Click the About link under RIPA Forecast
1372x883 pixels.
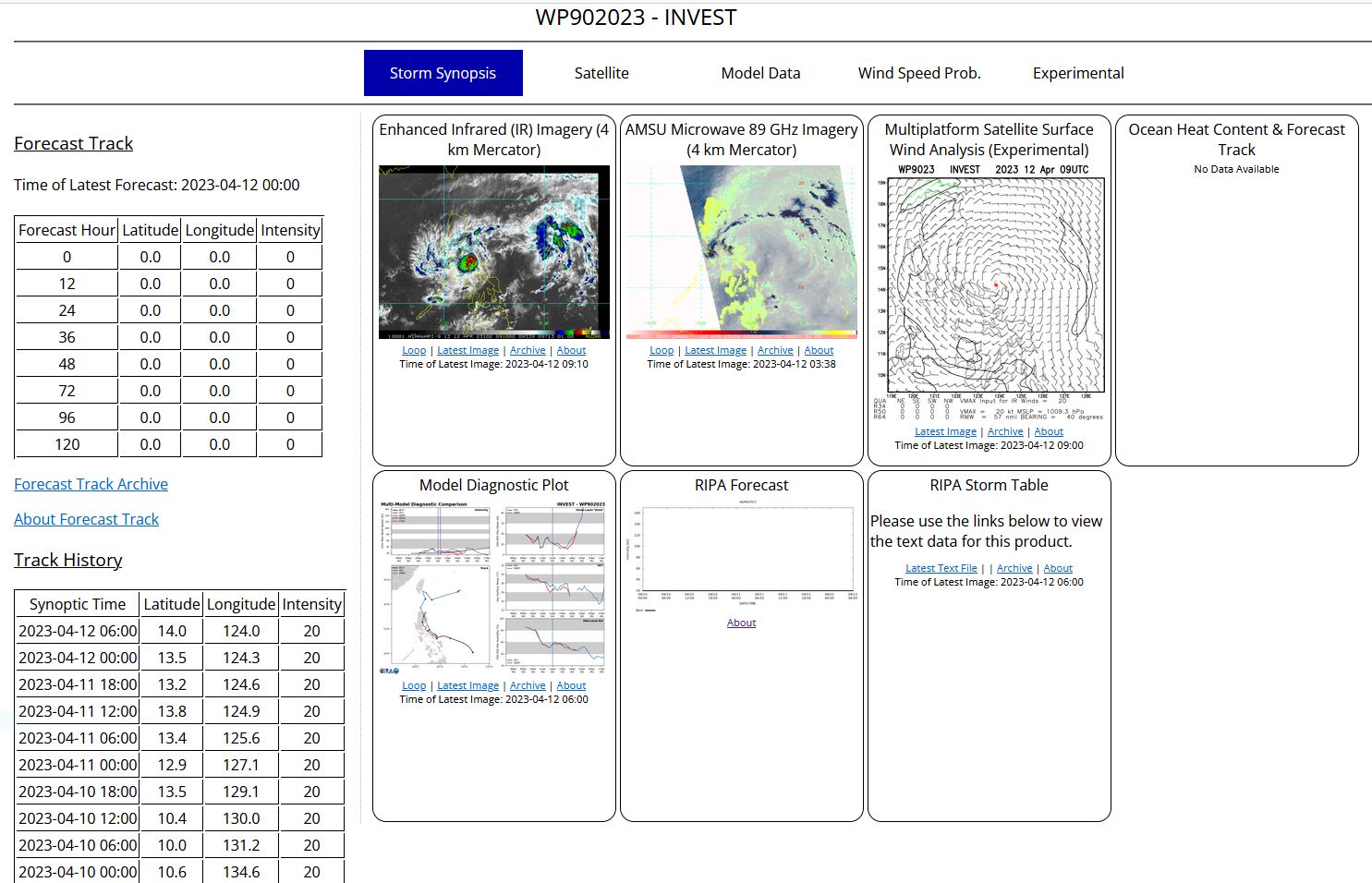click(741, 623)
